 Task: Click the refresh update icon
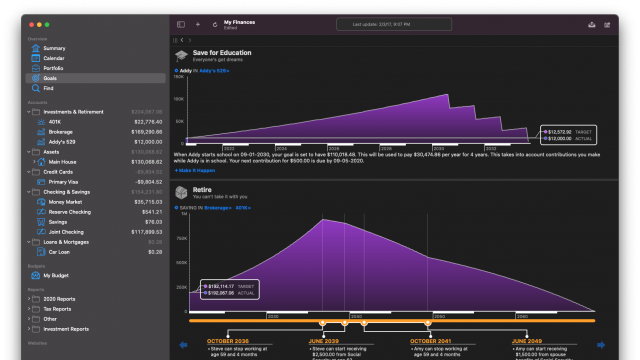tap(215, 24)
